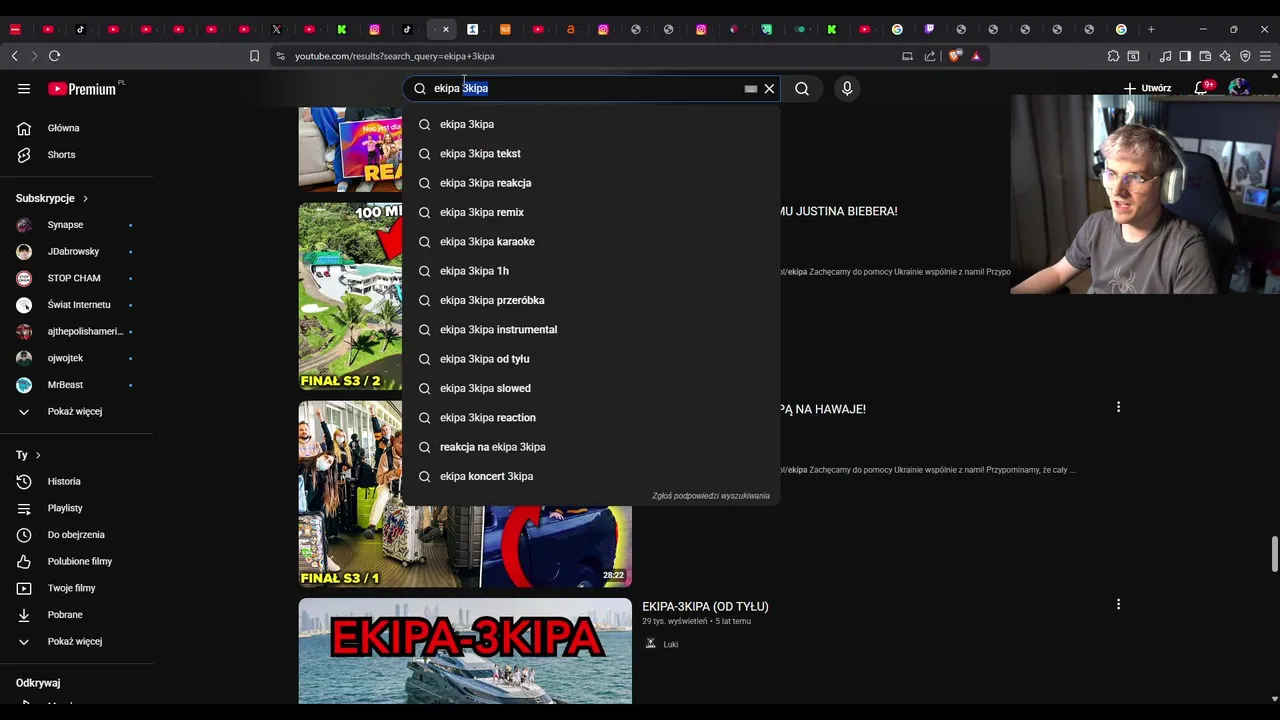Toggle the browser sidebar panel

1185,56
